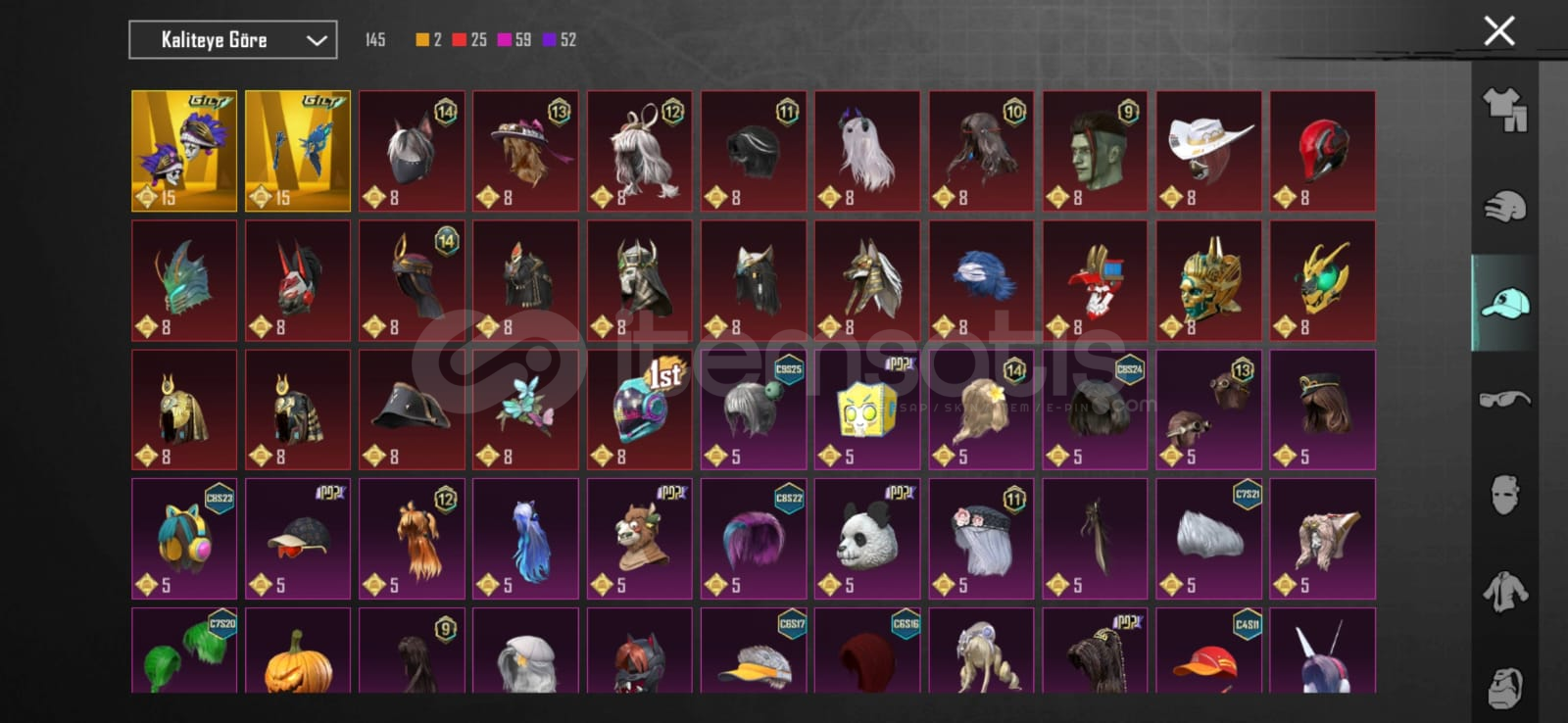Choose the red helmet item
Image resolution: width=1568 pixels, height=723 pixels.
[1322, 151]
